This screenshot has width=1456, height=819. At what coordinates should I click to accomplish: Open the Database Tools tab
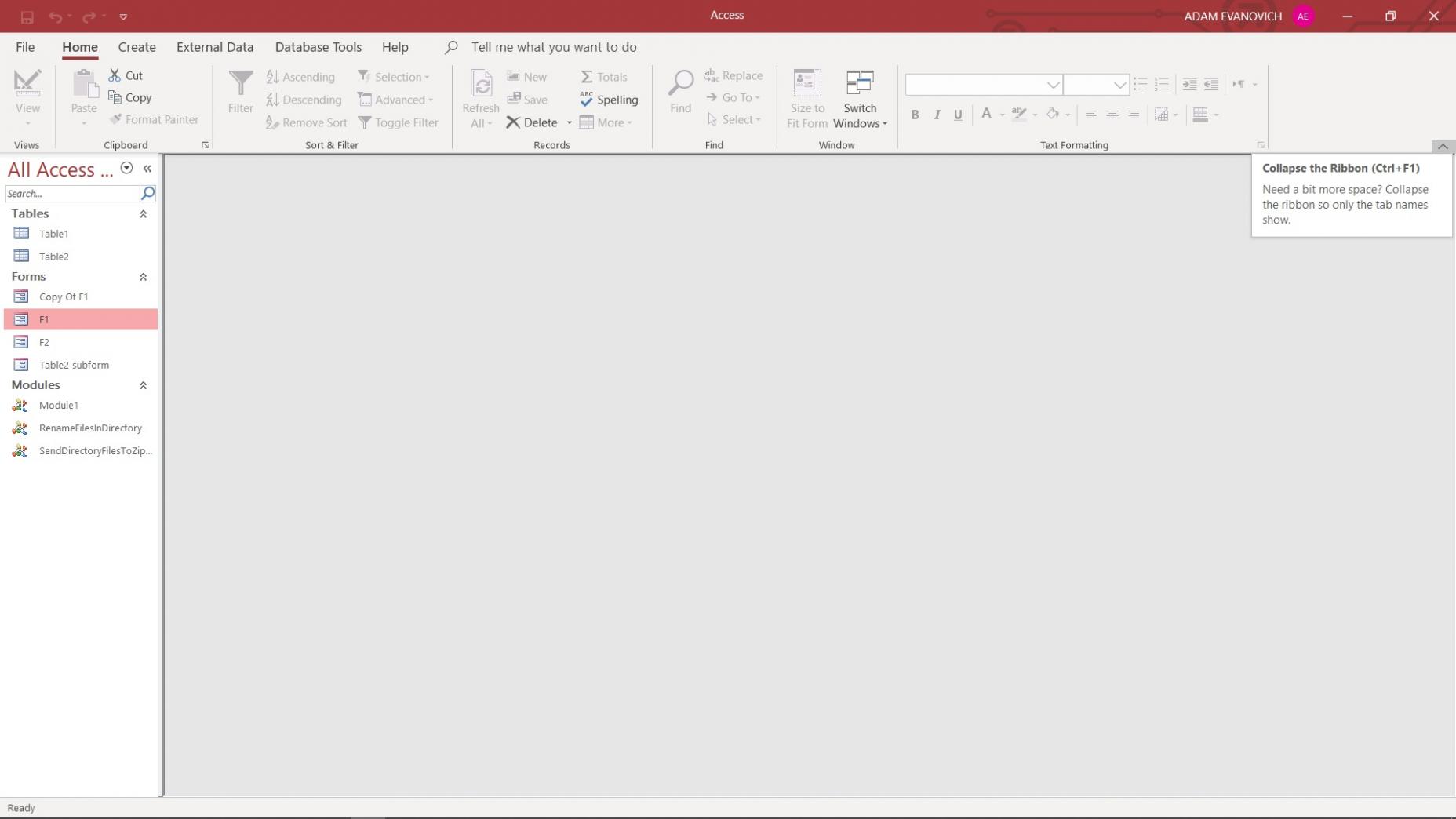click(x=318, y=47)
